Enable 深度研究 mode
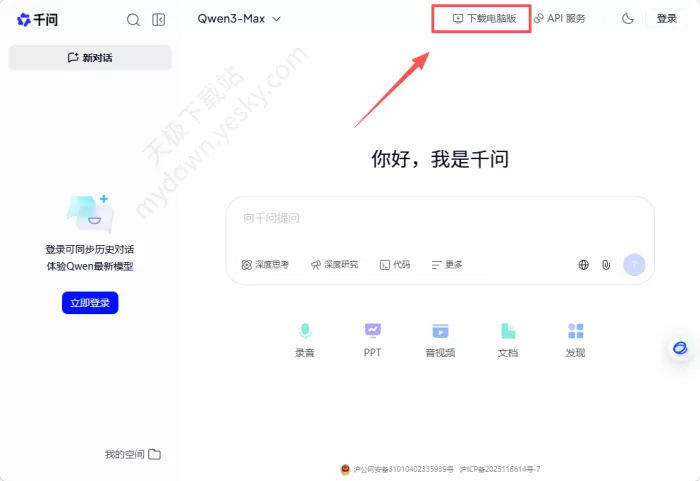 click(334, 265)
